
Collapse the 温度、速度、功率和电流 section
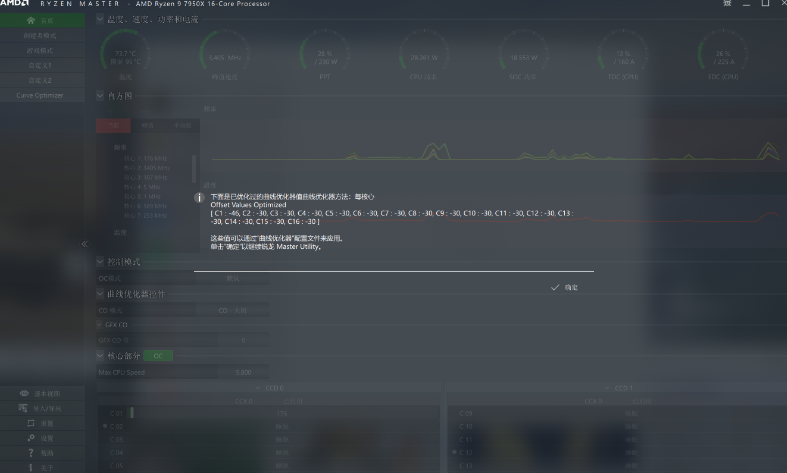pos(100,19)
